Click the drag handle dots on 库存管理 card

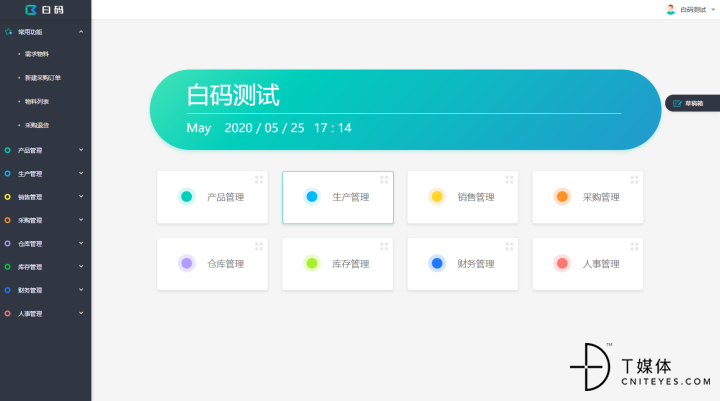click(384, 246)
